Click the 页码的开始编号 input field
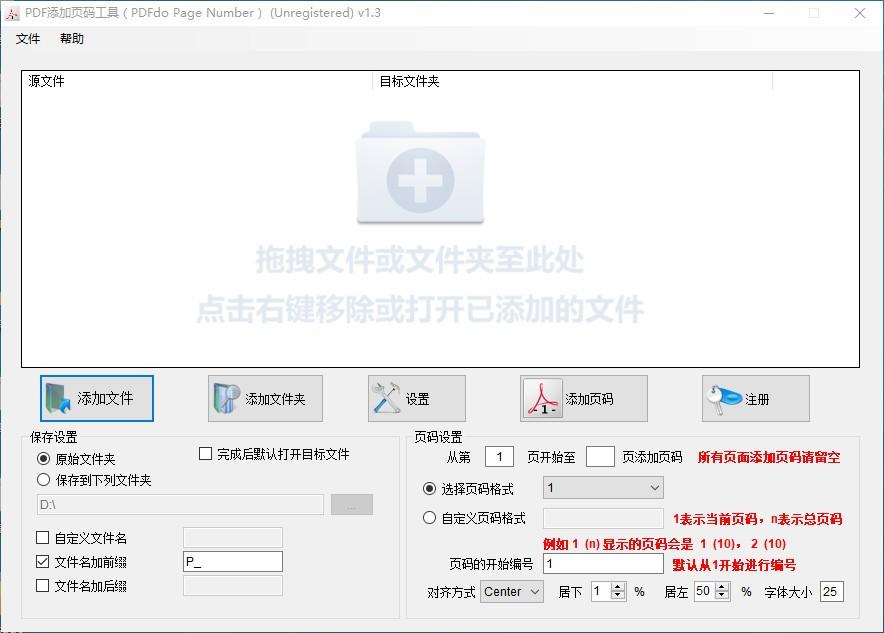884x633 pixels. pyautogui.click(x=603, y=564)
